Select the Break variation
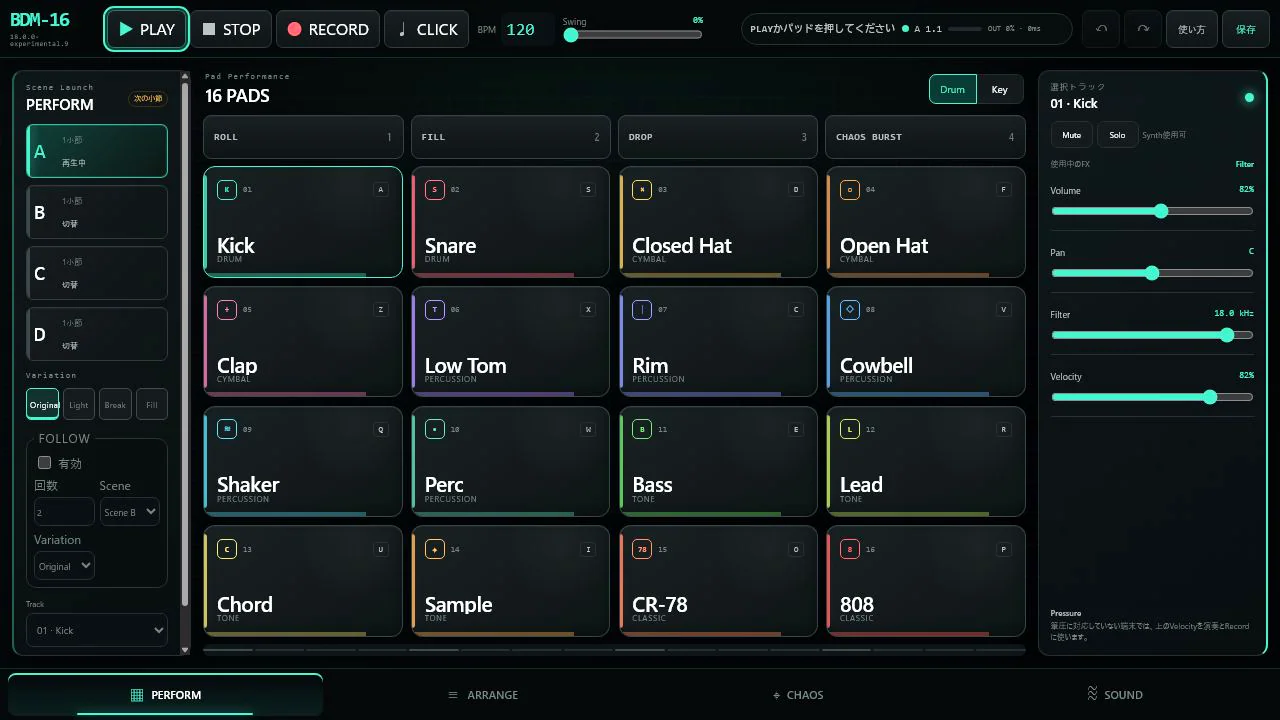 pyautogui.click(x=115, y=404)
